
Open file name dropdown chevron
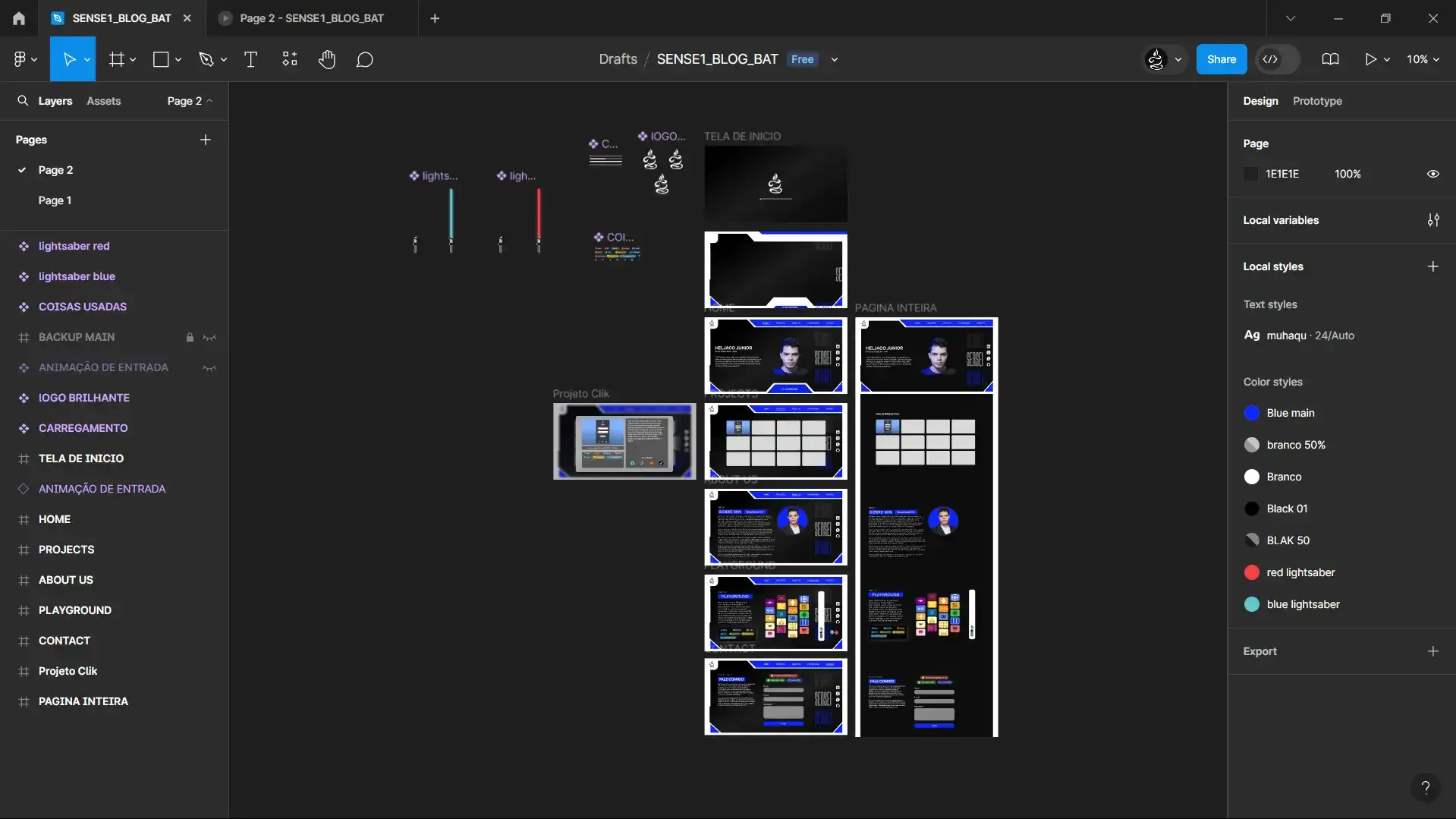click(835, 59)
